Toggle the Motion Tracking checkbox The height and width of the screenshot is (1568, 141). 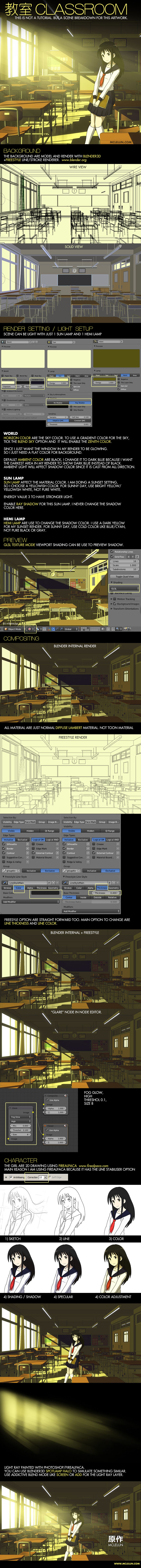click(x=115, y=599)
